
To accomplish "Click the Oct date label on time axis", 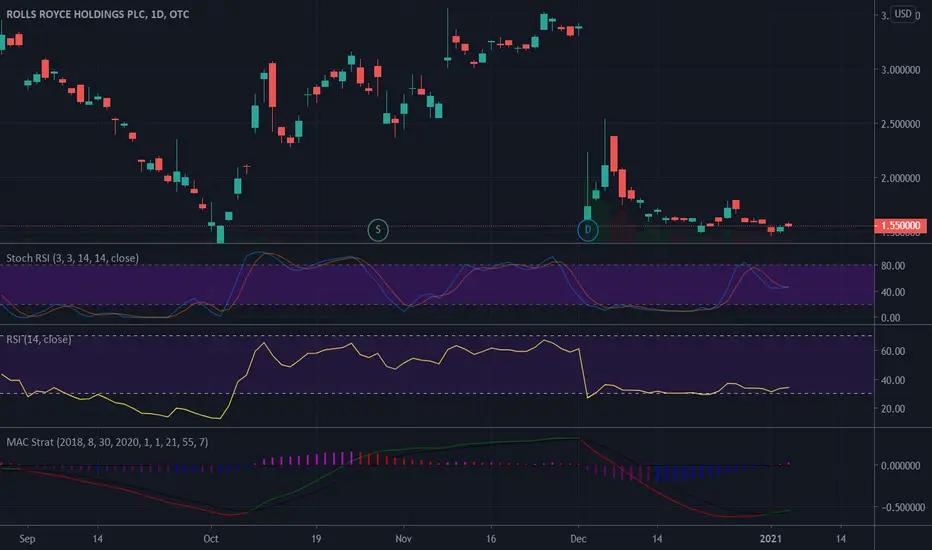I will pyautogui.click(x=211, y=539).
